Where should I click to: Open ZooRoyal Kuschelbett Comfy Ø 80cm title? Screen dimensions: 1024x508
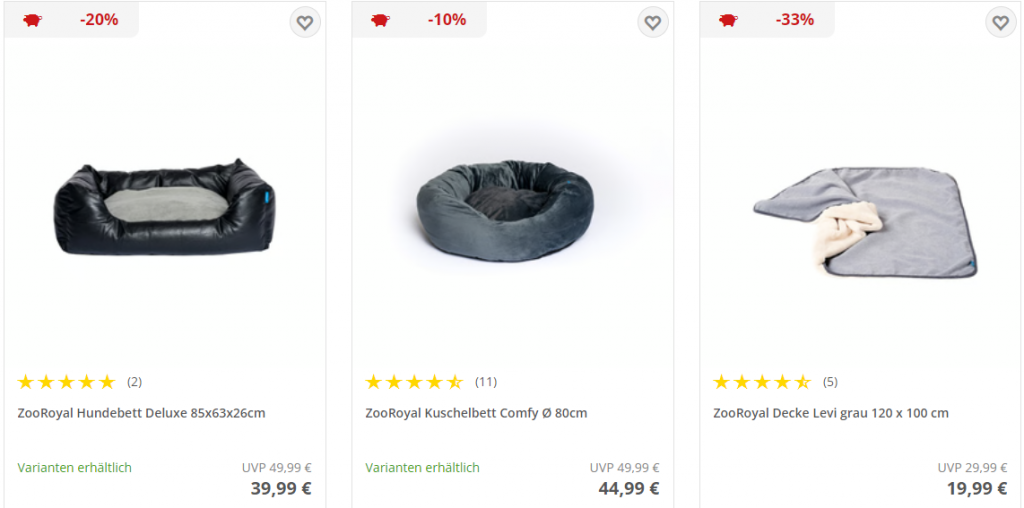[x=477, y=413]
